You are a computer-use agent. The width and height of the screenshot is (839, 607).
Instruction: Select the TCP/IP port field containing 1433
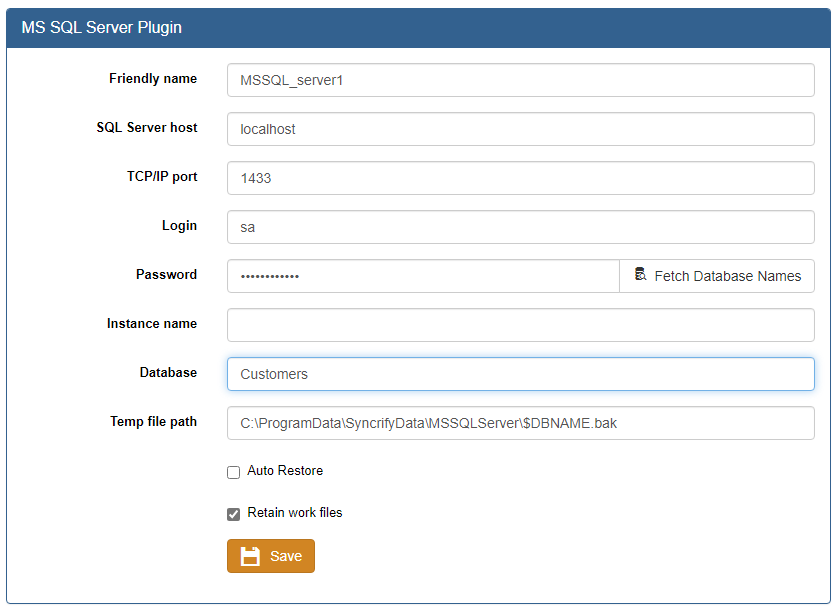click(520, 178)
